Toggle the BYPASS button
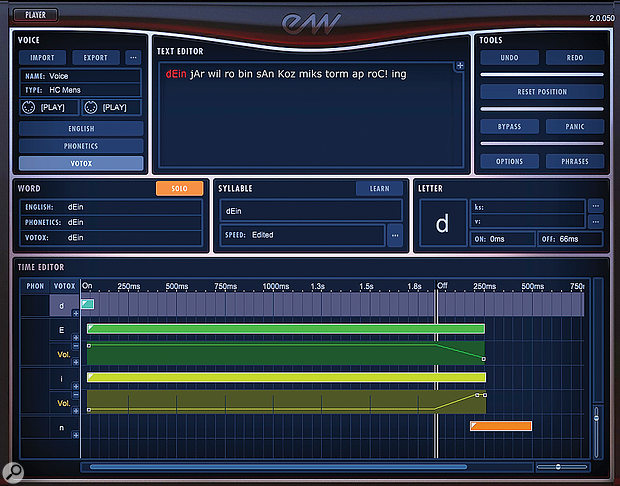 [508, 127]
